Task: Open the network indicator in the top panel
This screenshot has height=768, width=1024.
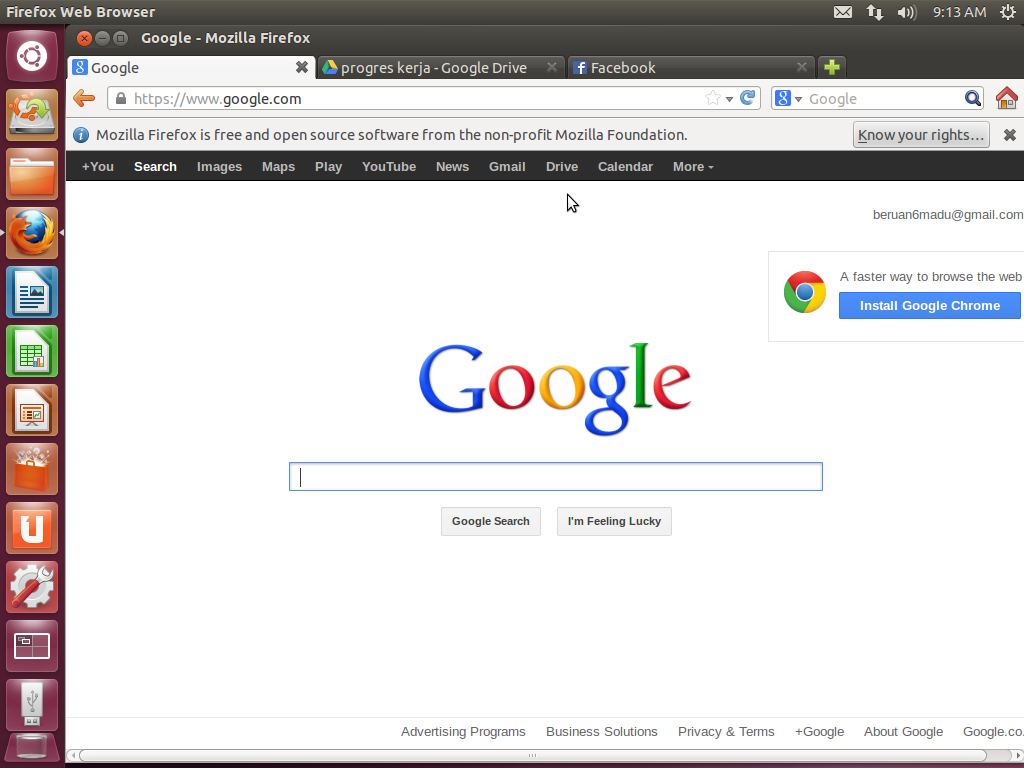Action: pyautogui.click(x=874, y=12)
